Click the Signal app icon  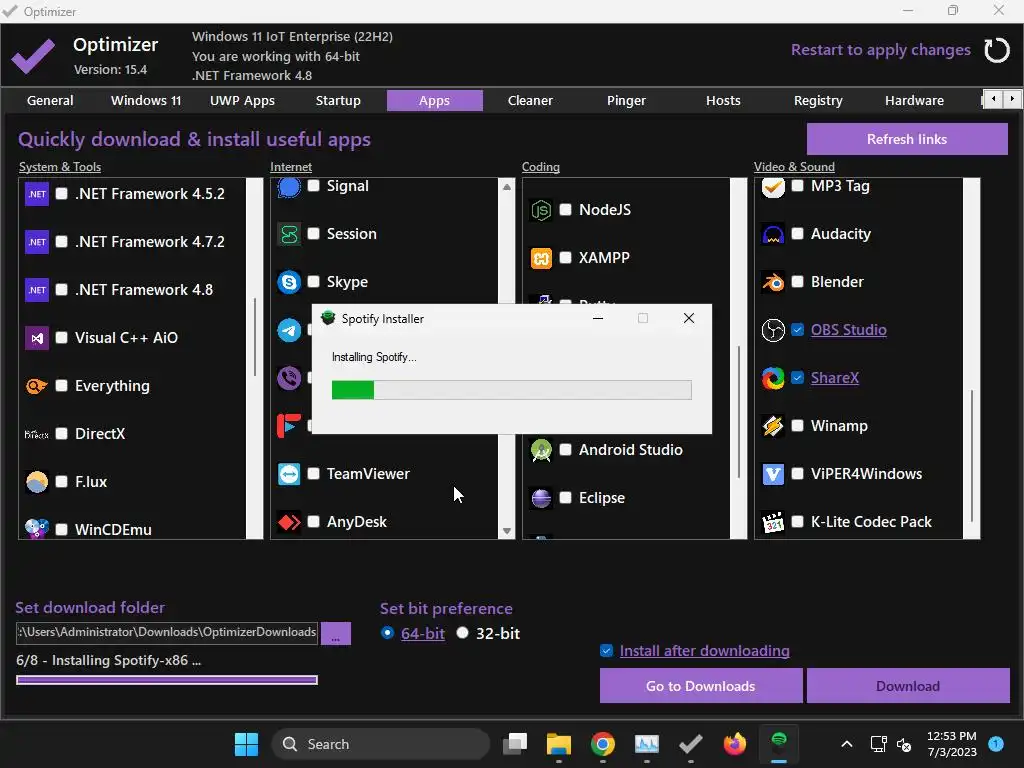(x=289, y=187)
